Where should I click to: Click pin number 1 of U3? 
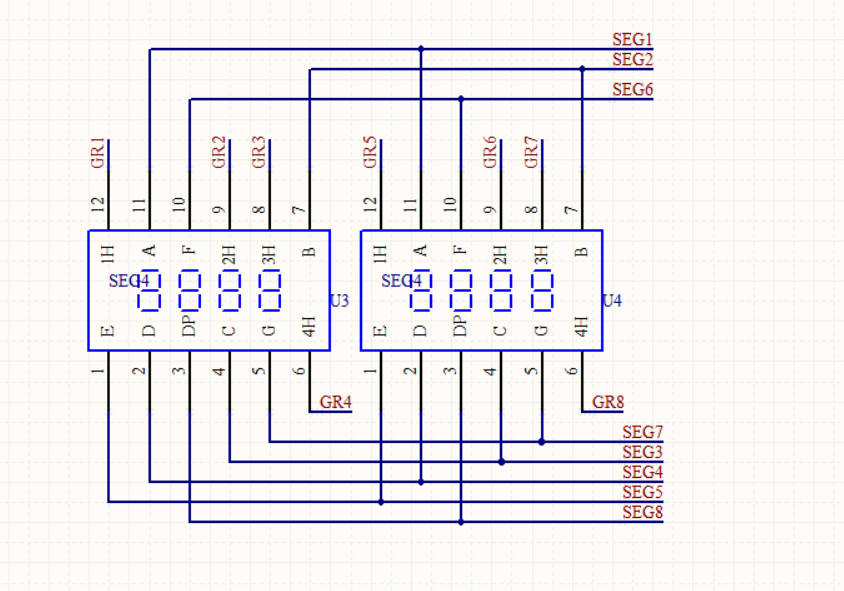click(98, 371)
